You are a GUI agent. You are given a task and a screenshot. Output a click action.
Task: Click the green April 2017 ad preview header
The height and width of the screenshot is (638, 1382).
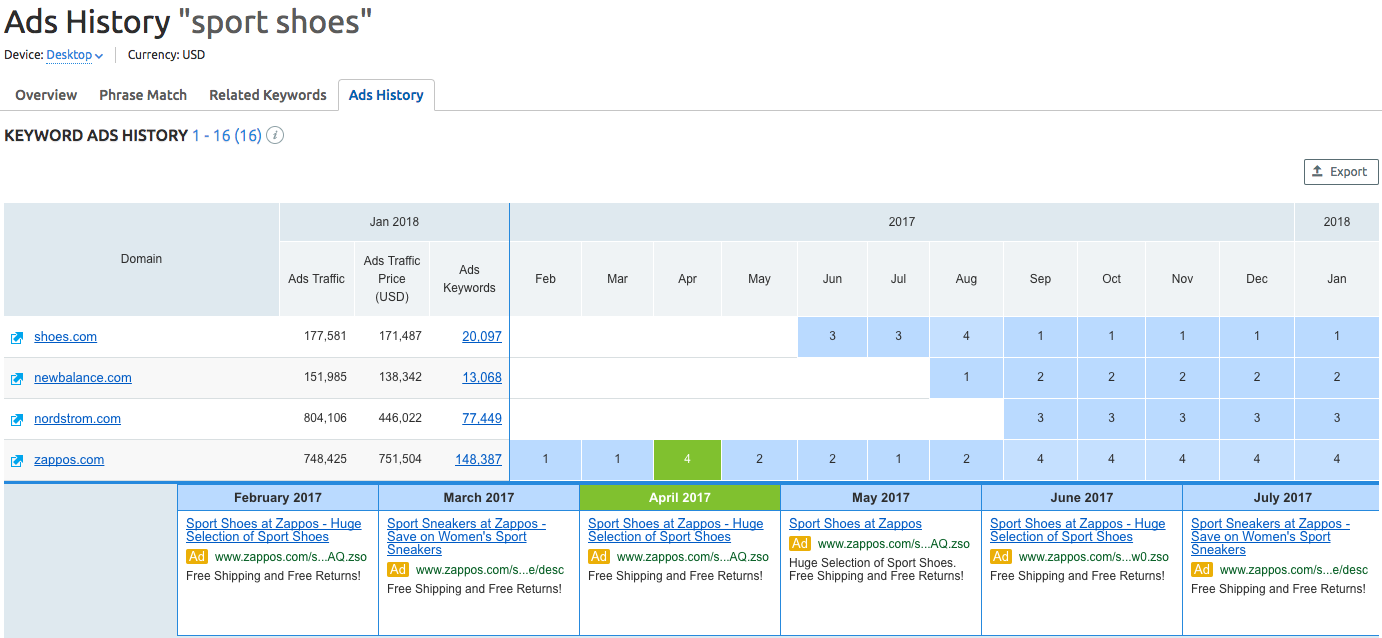679,498
